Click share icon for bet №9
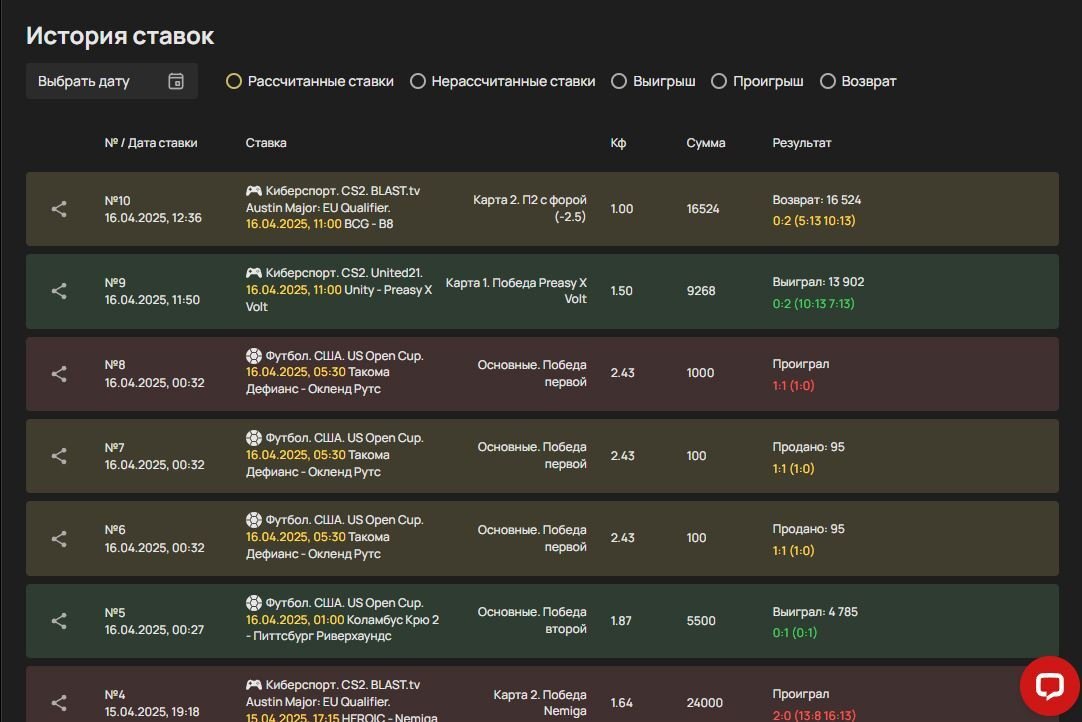 coord(59,291)
